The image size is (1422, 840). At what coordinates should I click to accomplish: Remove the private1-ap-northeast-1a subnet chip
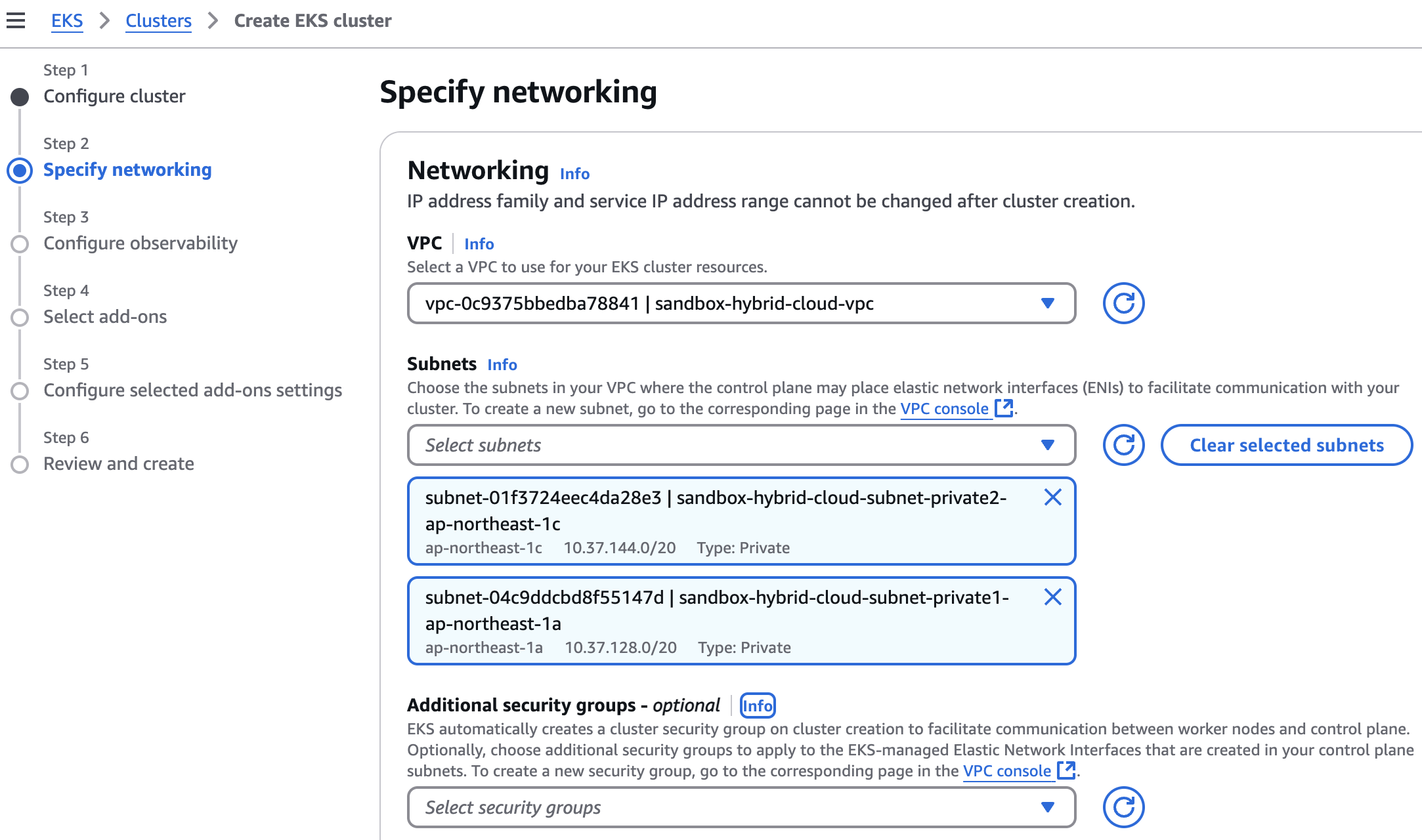1053,597
